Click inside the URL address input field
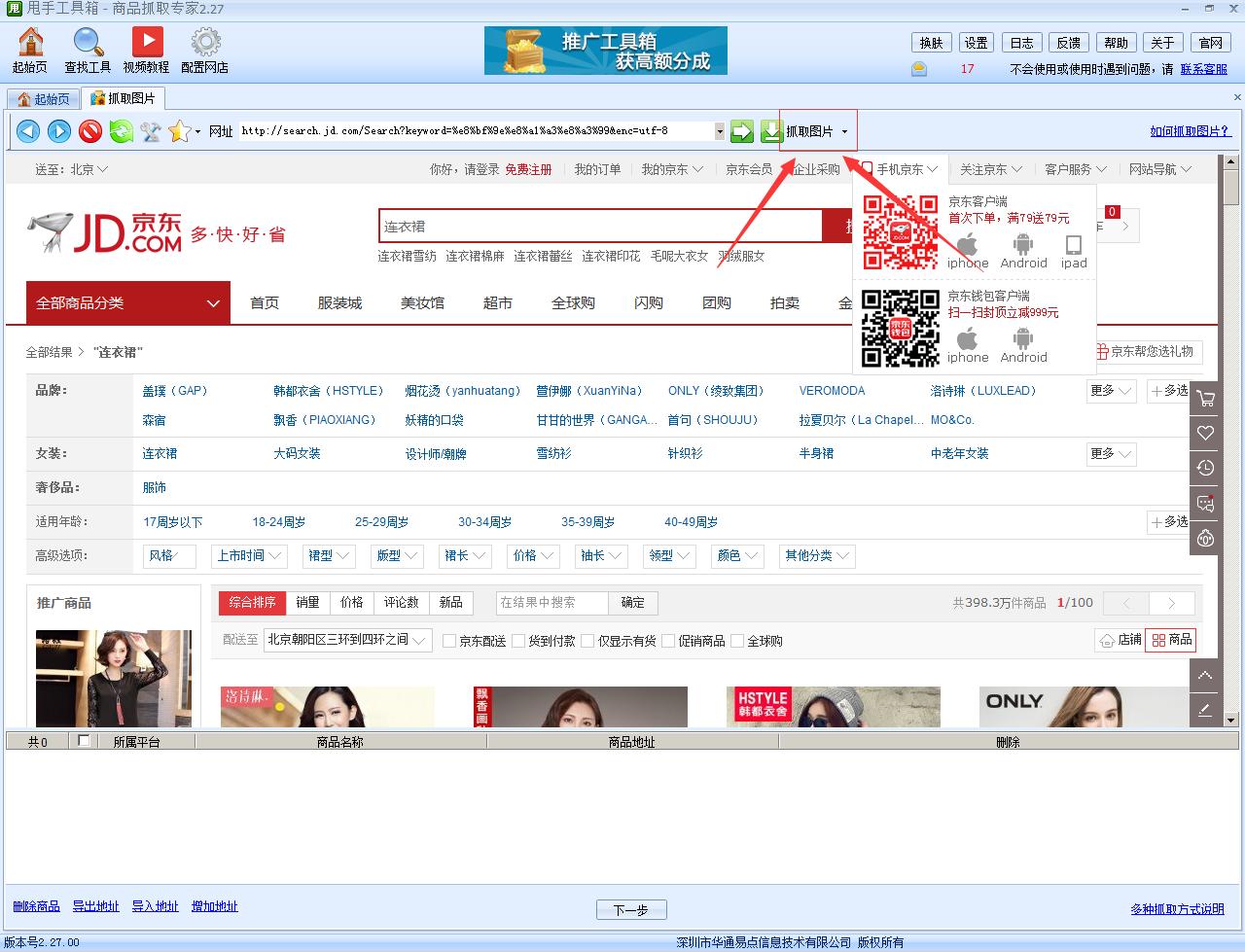Screen dimensions: 1245x952 [x=438, y=129]
